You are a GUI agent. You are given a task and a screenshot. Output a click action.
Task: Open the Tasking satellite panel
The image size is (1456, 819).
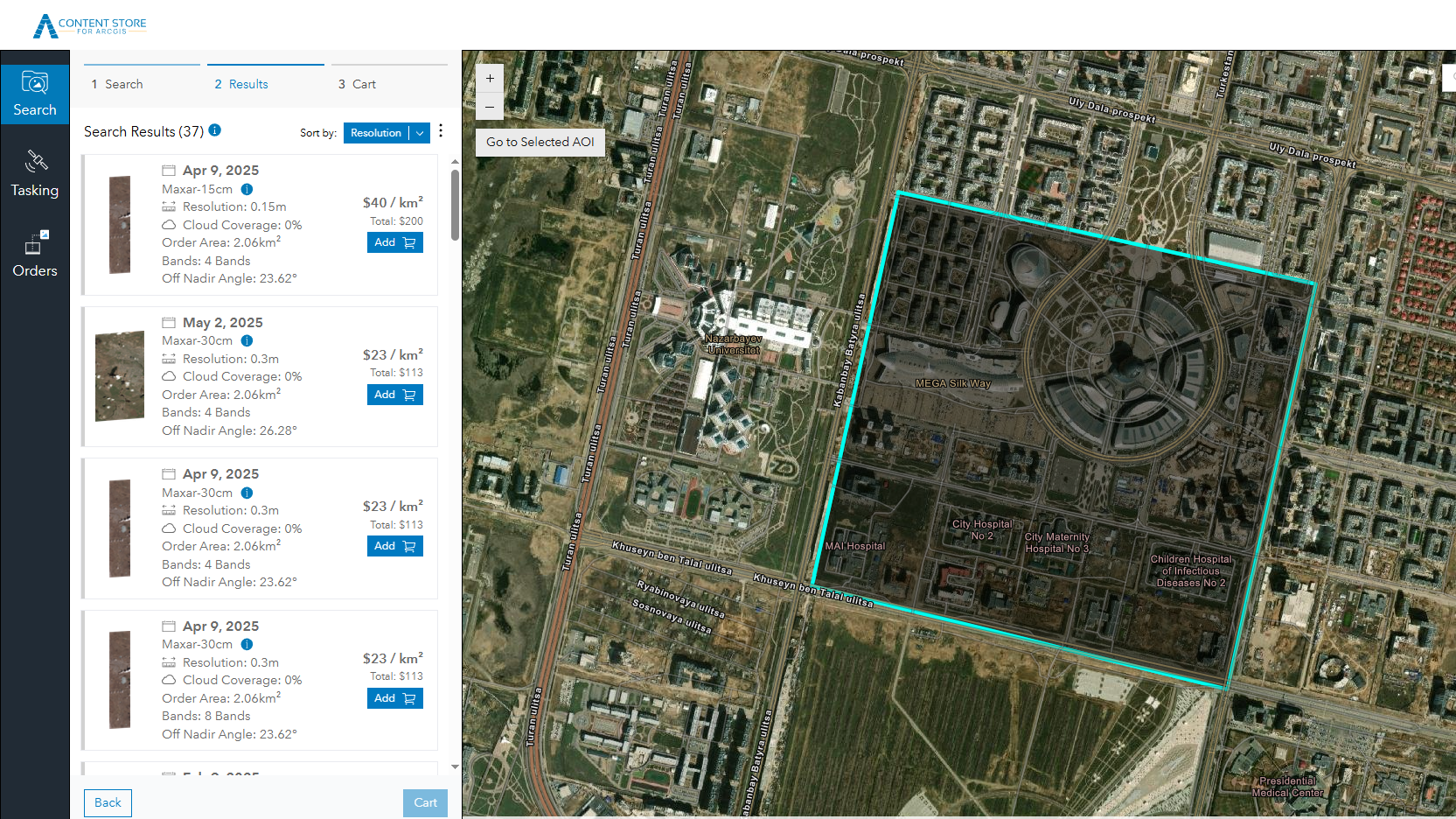coord(35,174)
